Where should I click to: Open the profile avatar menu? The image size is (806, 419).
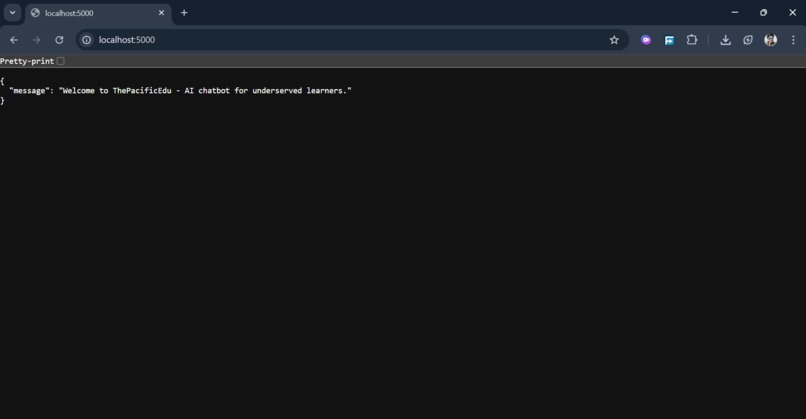click(771, 40)
